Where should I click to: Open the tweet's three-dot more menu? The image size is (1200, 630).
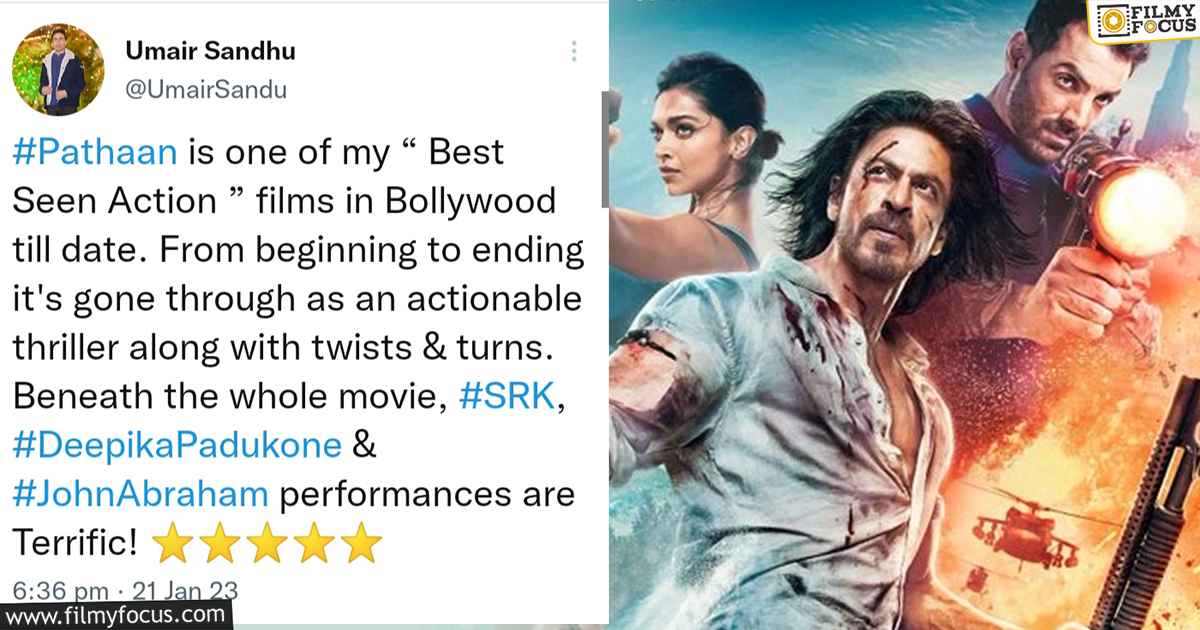574,52
